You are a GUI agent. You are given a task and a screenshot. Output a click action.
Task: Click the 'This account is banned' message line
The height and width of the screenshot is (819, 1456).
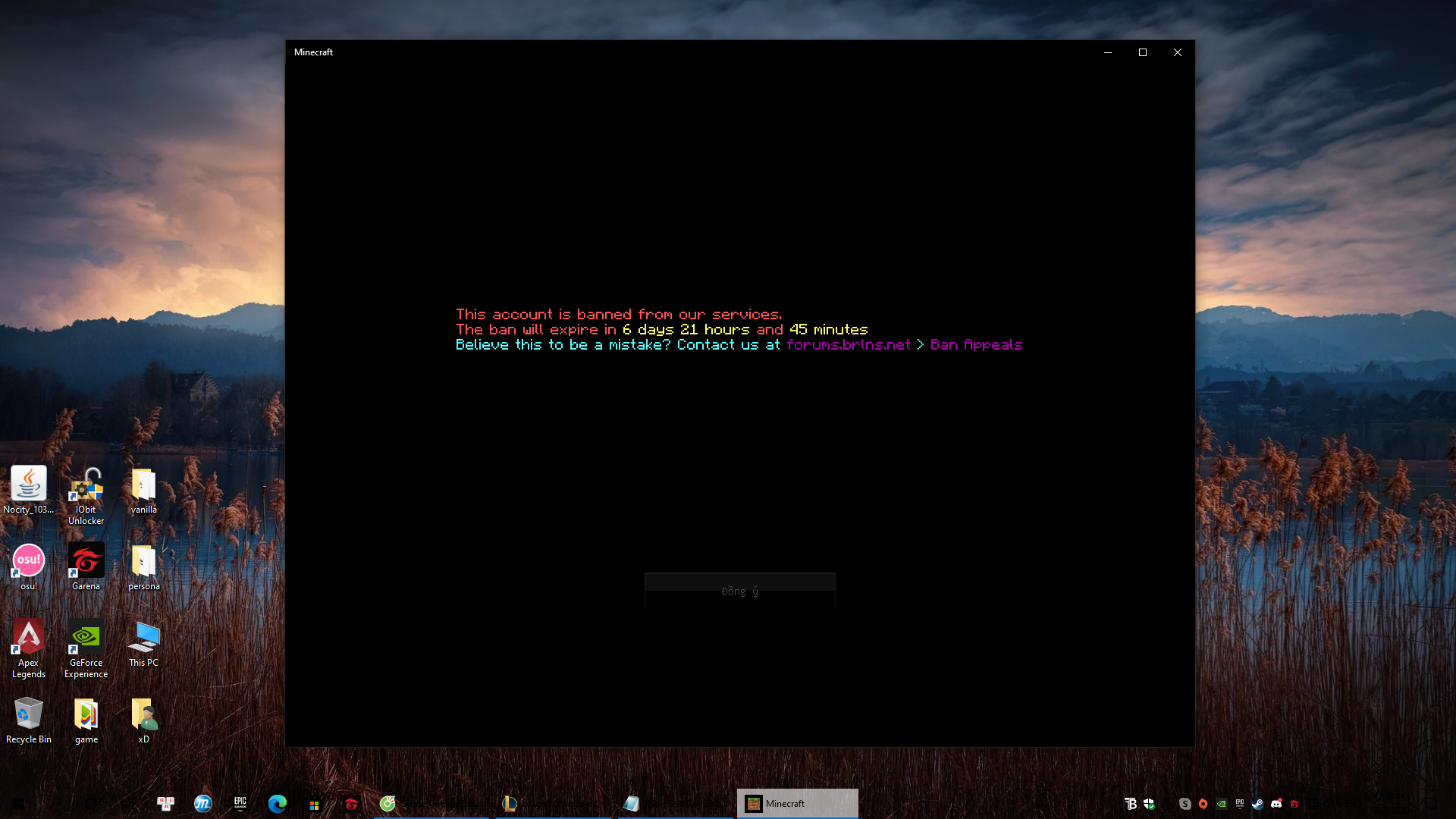tap(619, 315)
